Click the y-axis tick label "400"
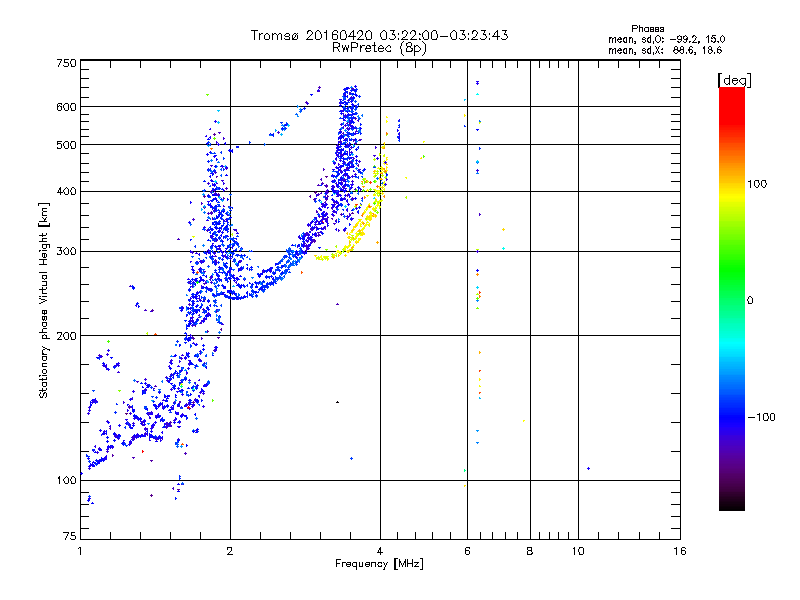This screenshot has height=600, width=800. click(x=66, y=192)
